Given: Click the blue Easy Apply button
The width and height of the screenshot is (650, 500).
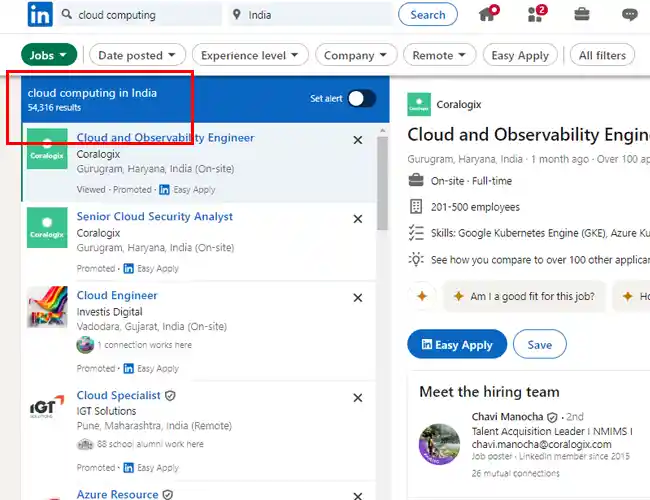Looking at the screenshot, I should click(457, 345).
